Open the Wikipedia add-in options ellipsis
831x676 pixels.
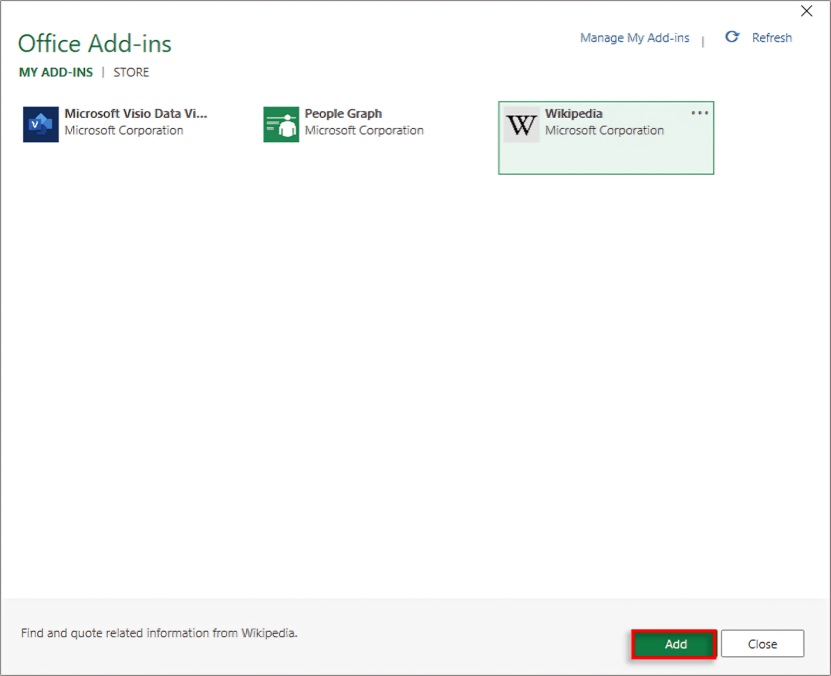click(700, 113)
